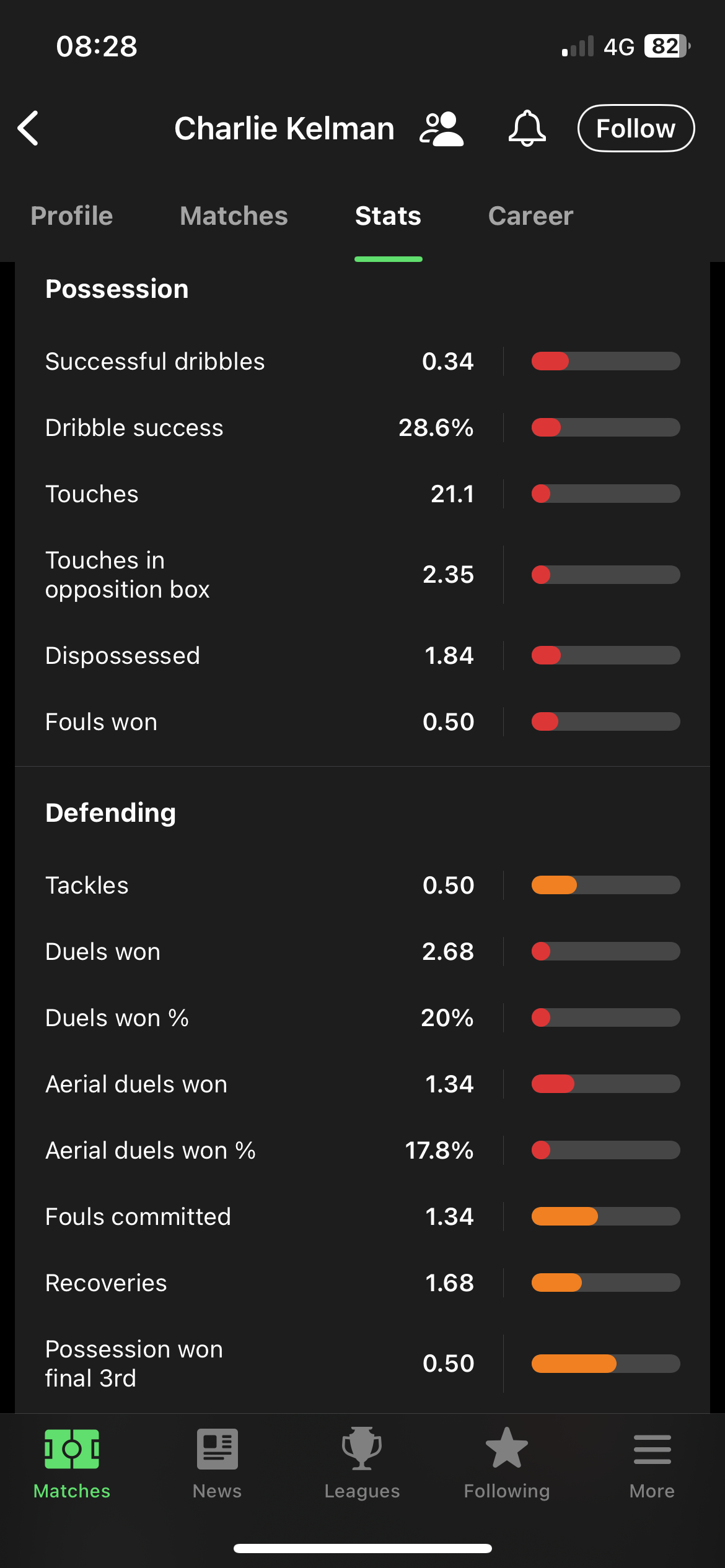
Task: Tap the back arrow icon
Action: (29, 128)
